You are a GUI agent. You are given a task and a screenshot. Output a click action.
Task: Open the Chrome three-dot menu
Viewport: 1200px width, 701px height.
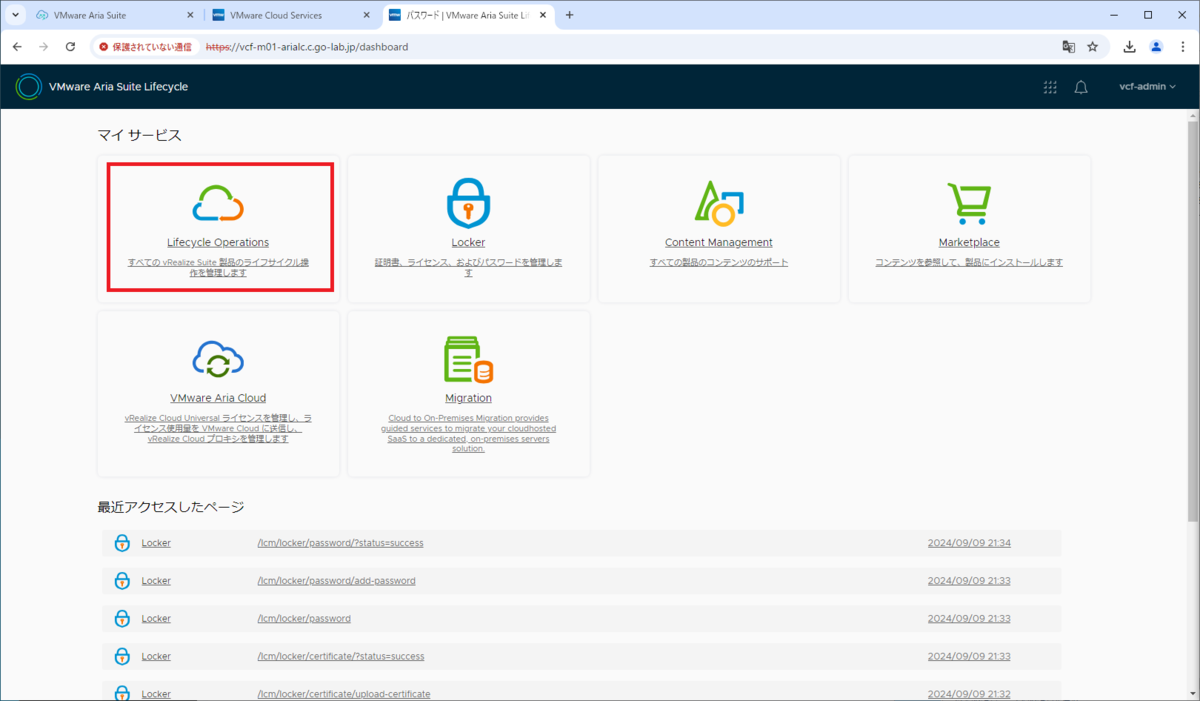(1182, 46)
